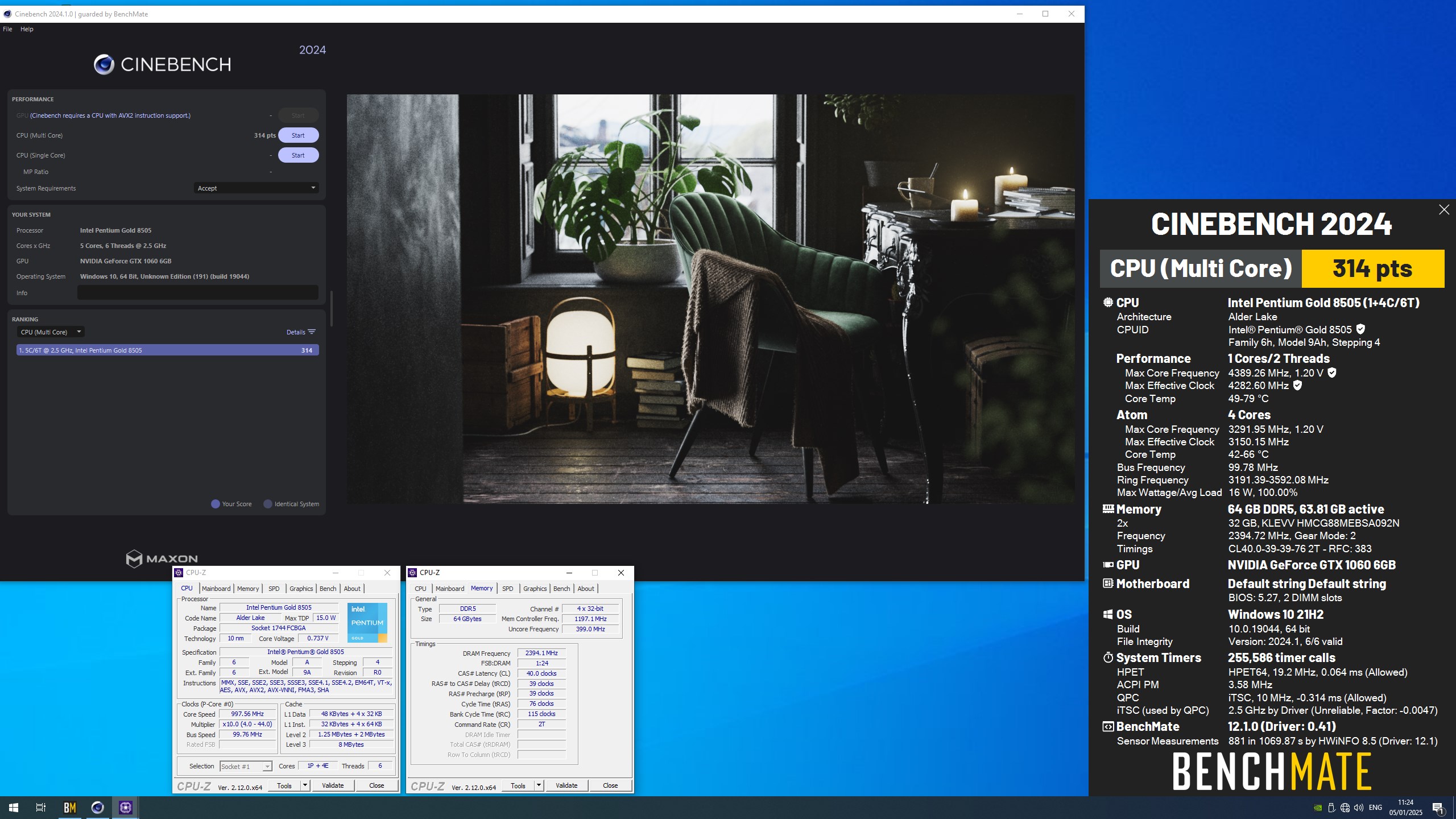Viewport: 1456px width, 819px height.
Task: Click Processor name Intel Pentium Gold 8505
Action: point(115,230)
